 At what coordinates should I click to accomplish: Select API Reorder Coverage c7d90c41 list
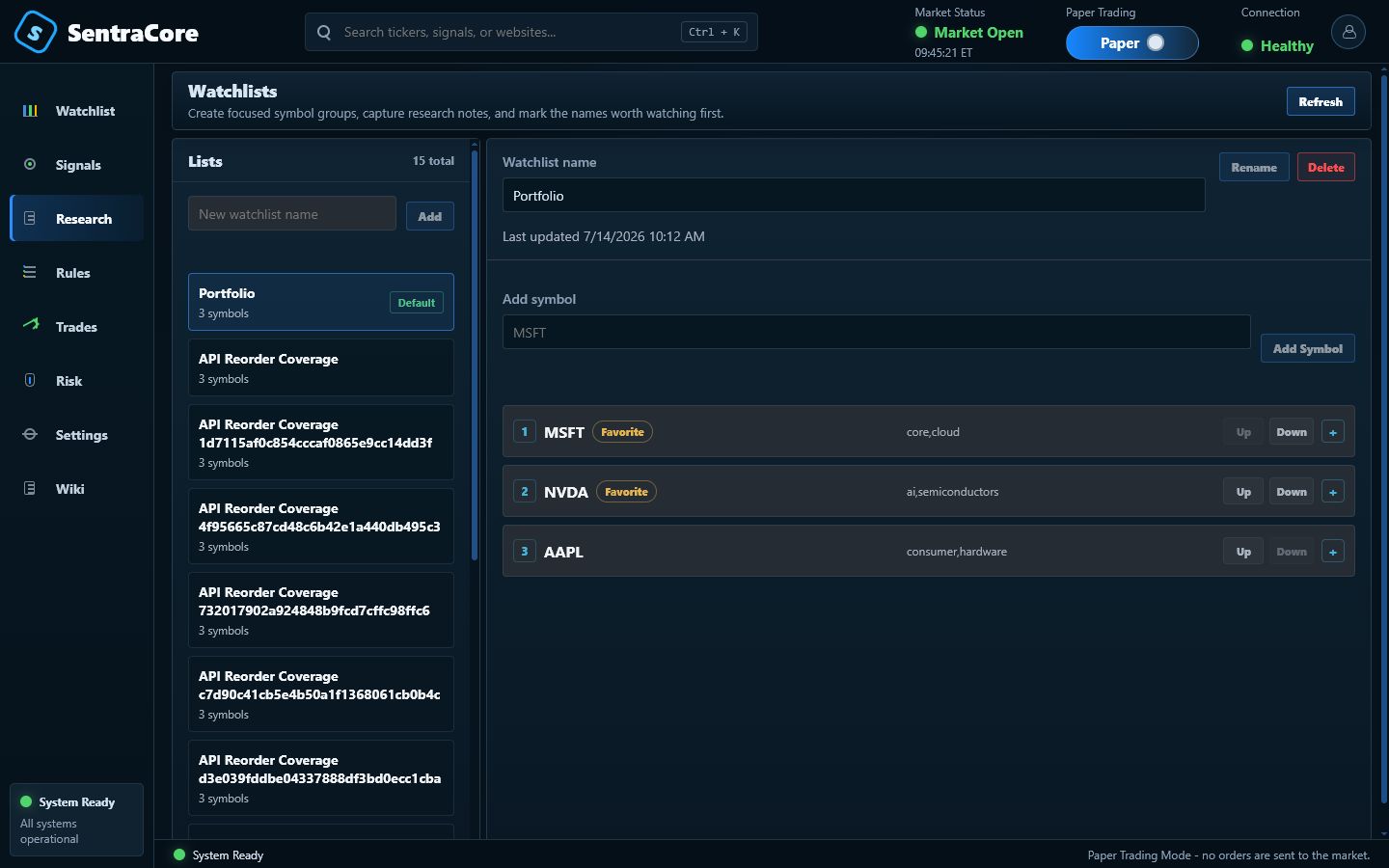[321, 694]
